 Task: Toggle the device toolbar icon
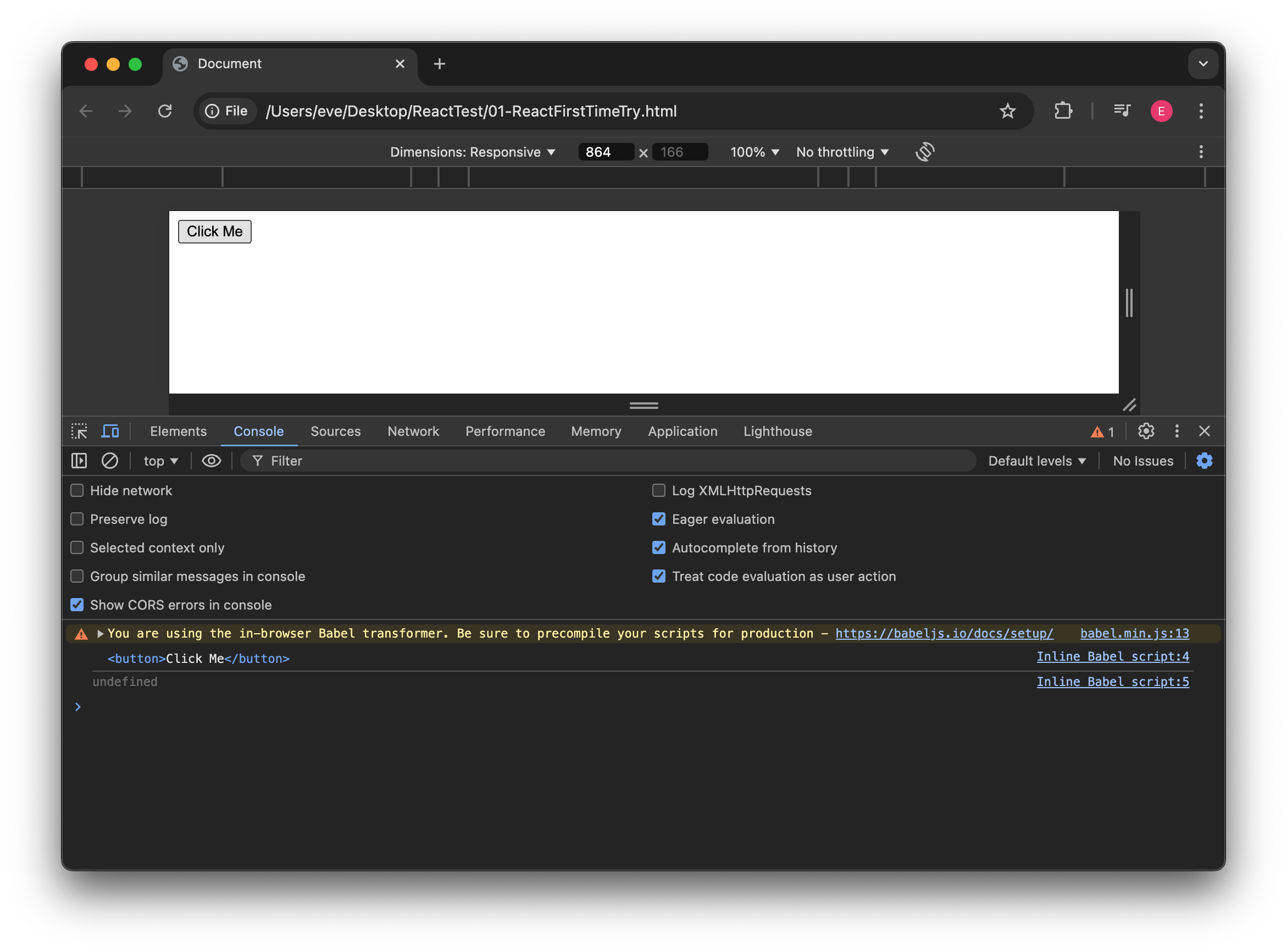[109, 431]
